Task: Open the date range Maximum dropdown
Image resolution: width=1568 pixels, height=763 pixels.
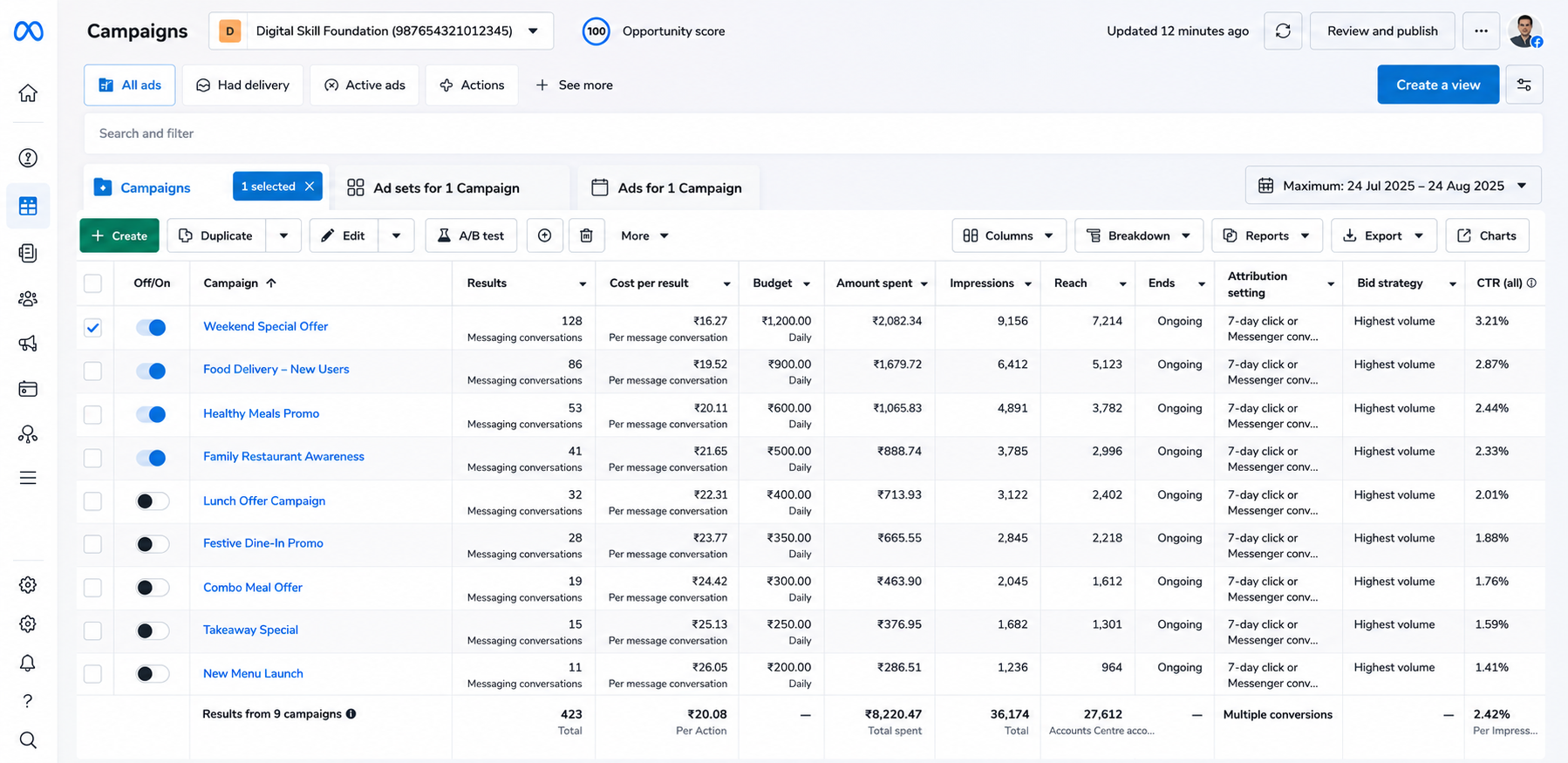Action: click(1394, 186)
